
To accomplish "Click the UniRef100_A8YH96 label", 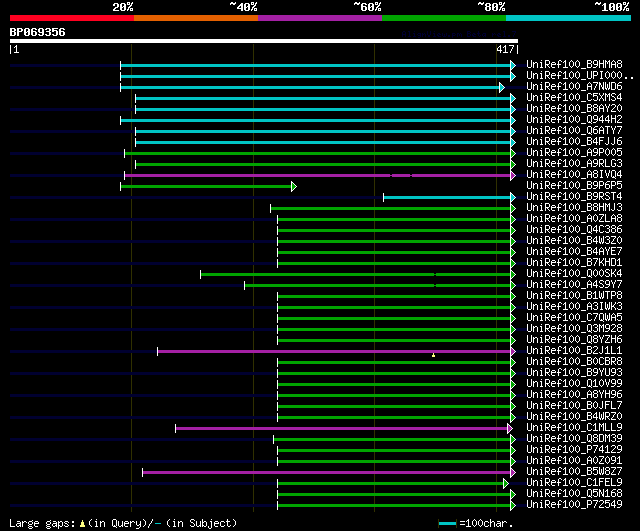I will (574, 395).
